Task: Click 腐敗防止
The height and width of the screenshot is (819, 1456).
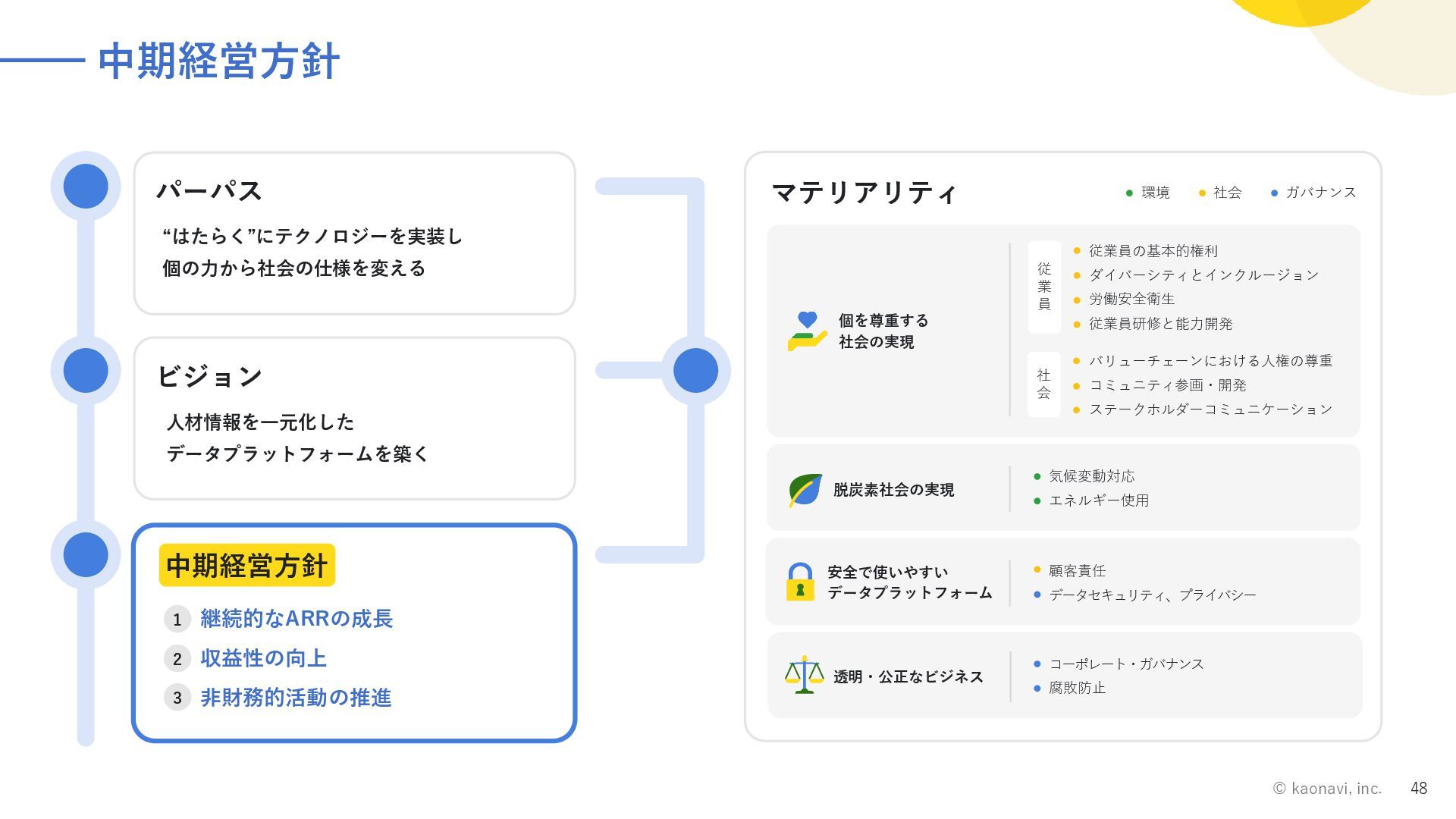Action: 1077,688
